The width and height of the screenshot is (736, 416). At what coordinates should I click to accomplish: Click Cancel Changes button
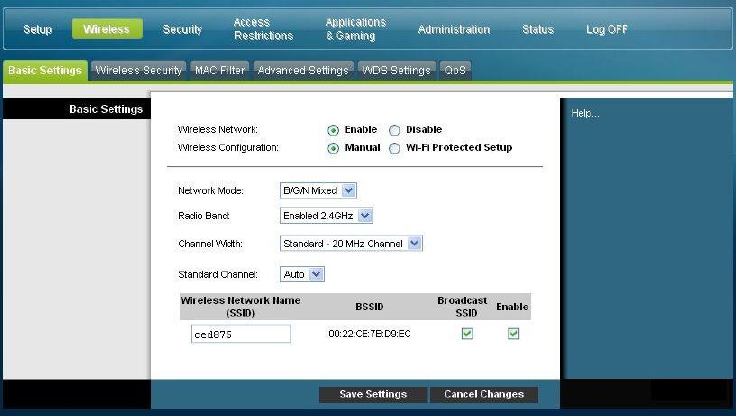pyautogui.click(x=484, y=394)
